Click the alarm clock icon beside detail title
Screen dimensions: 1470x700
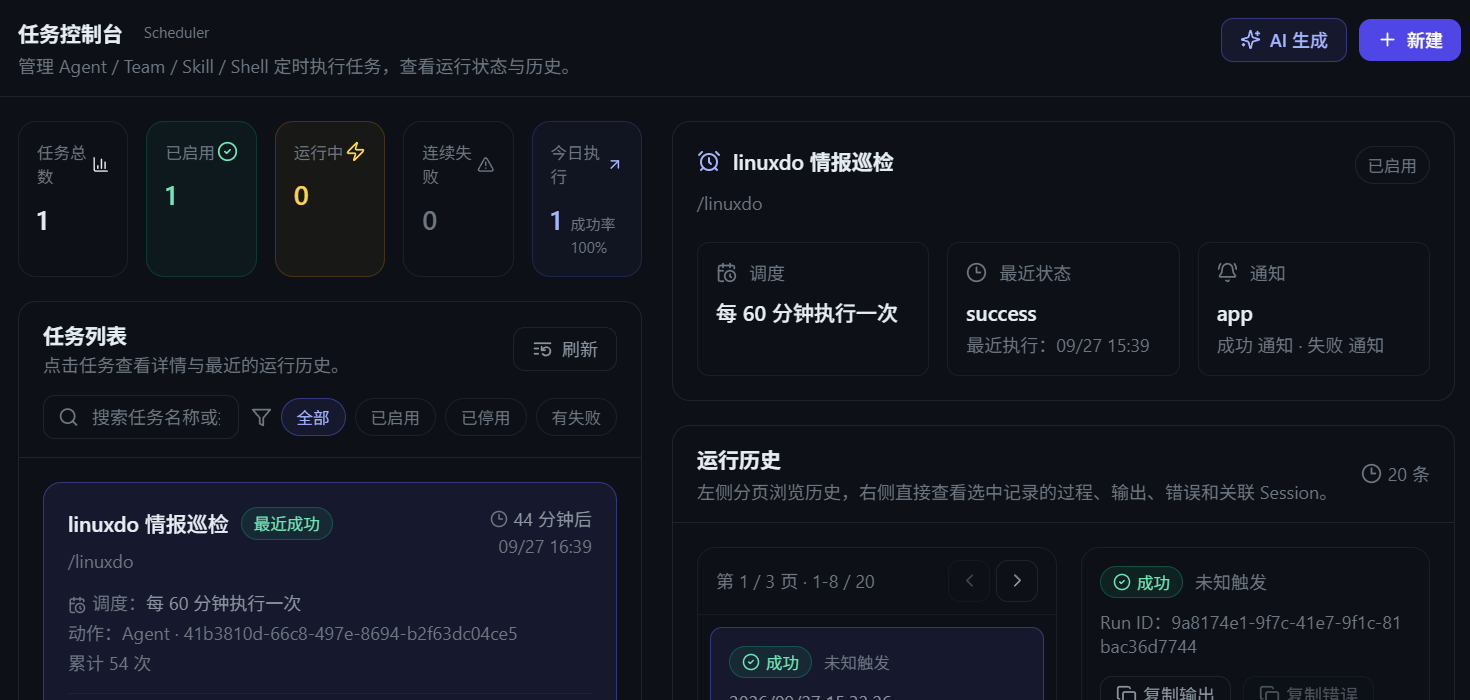point(709,161)
